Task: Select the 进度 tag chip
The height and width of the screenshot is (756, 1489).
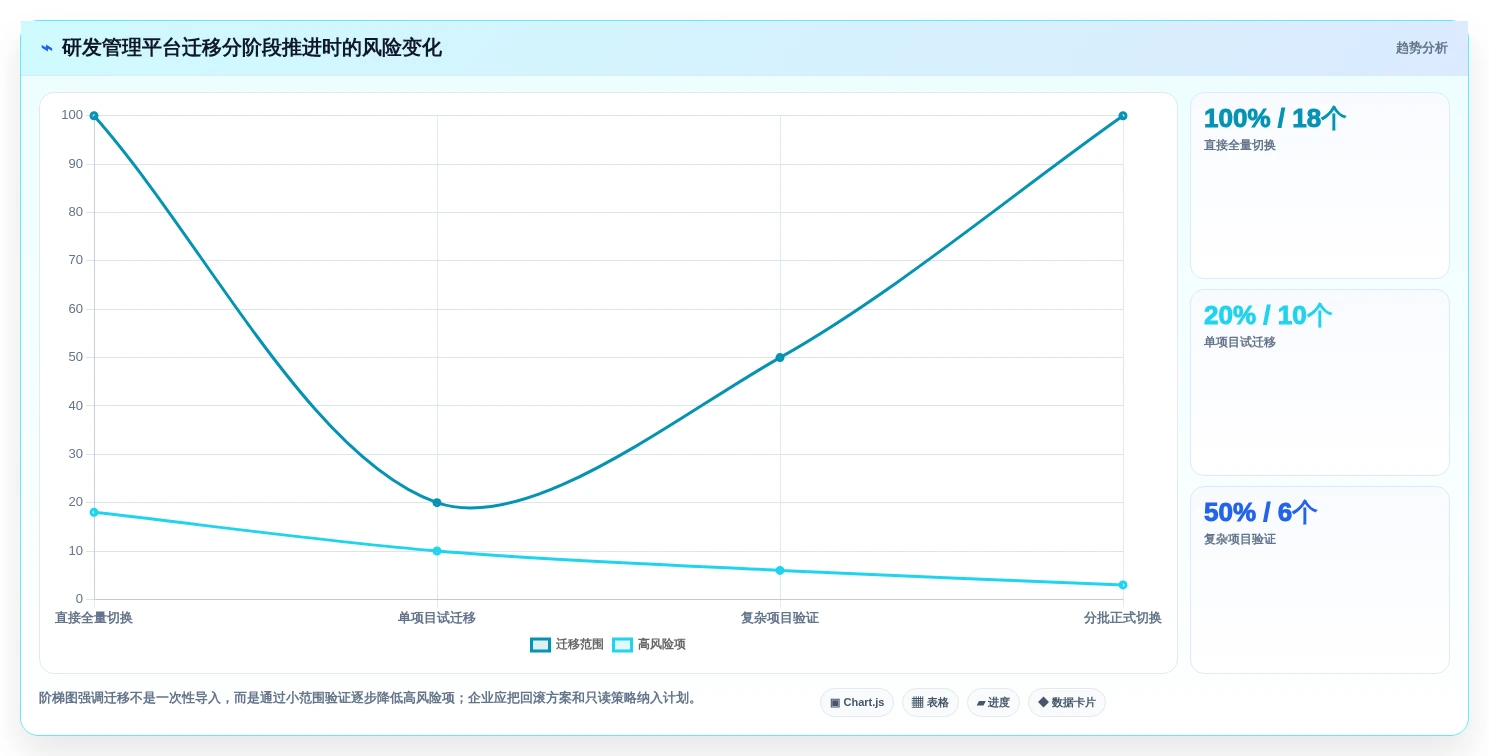Action: [993, 703]
